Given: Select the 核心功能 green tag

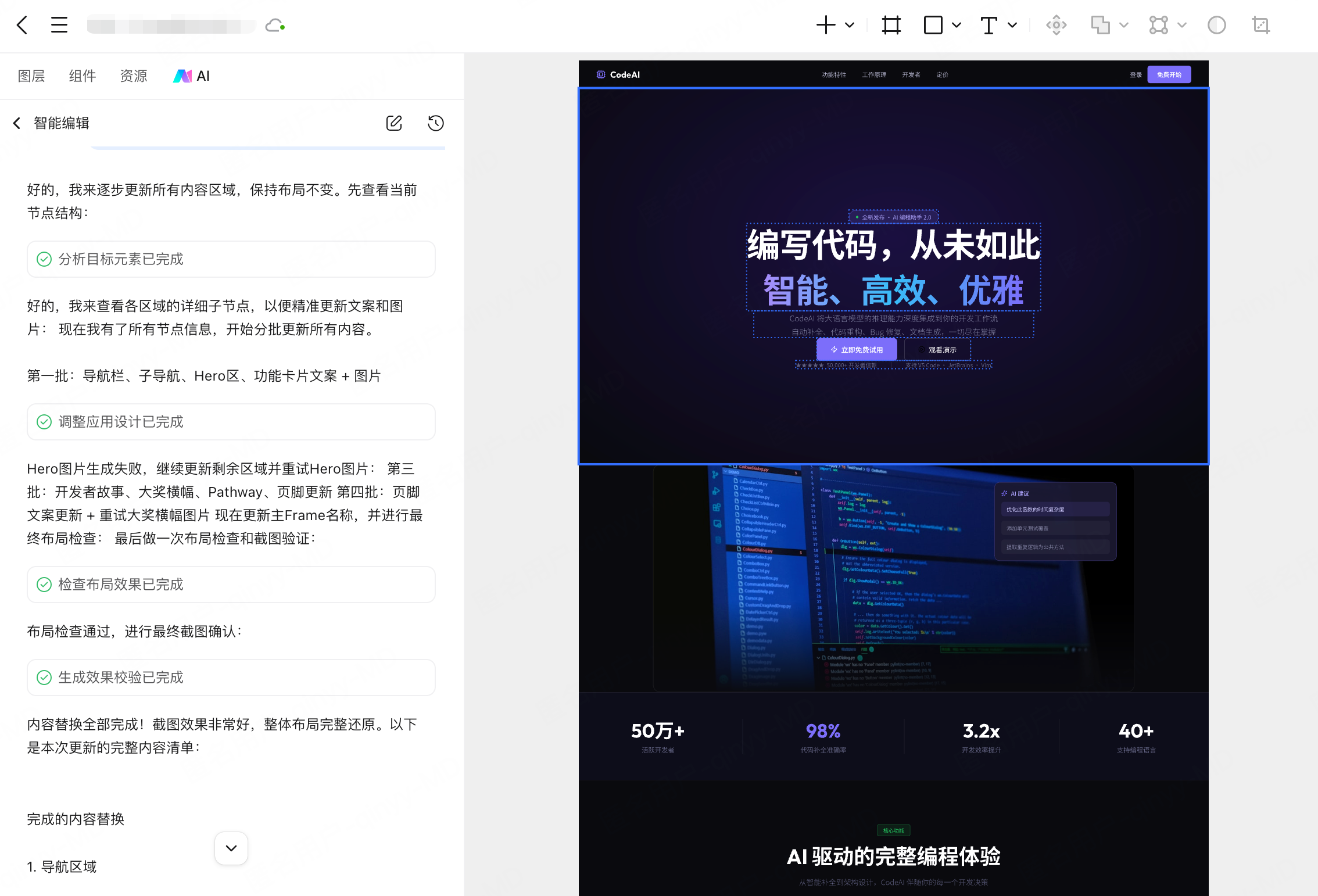Looking at the screenshot, I should click(894, 831).
